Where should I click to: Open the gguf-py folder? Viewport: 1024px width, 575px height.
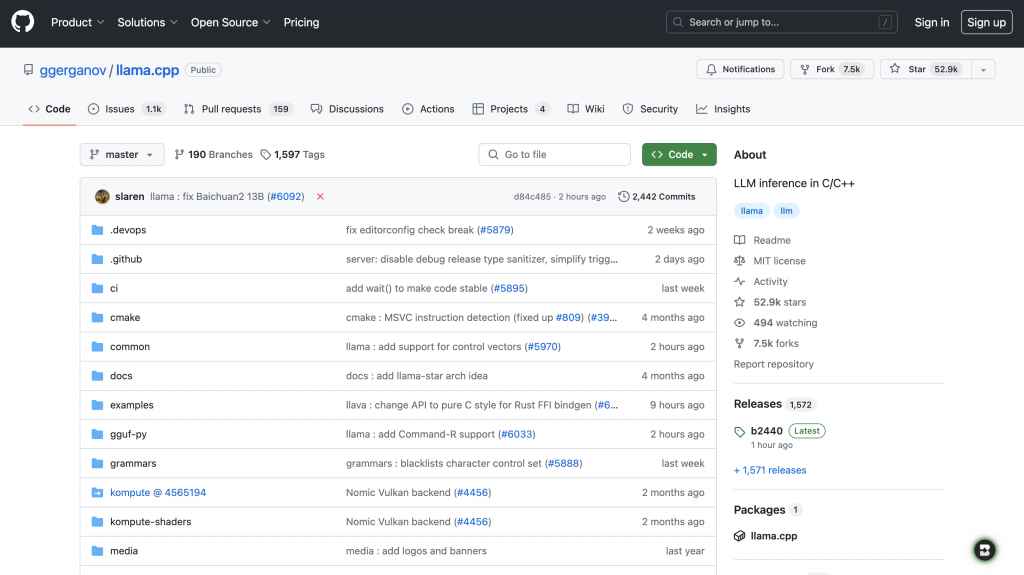point(129,434)
